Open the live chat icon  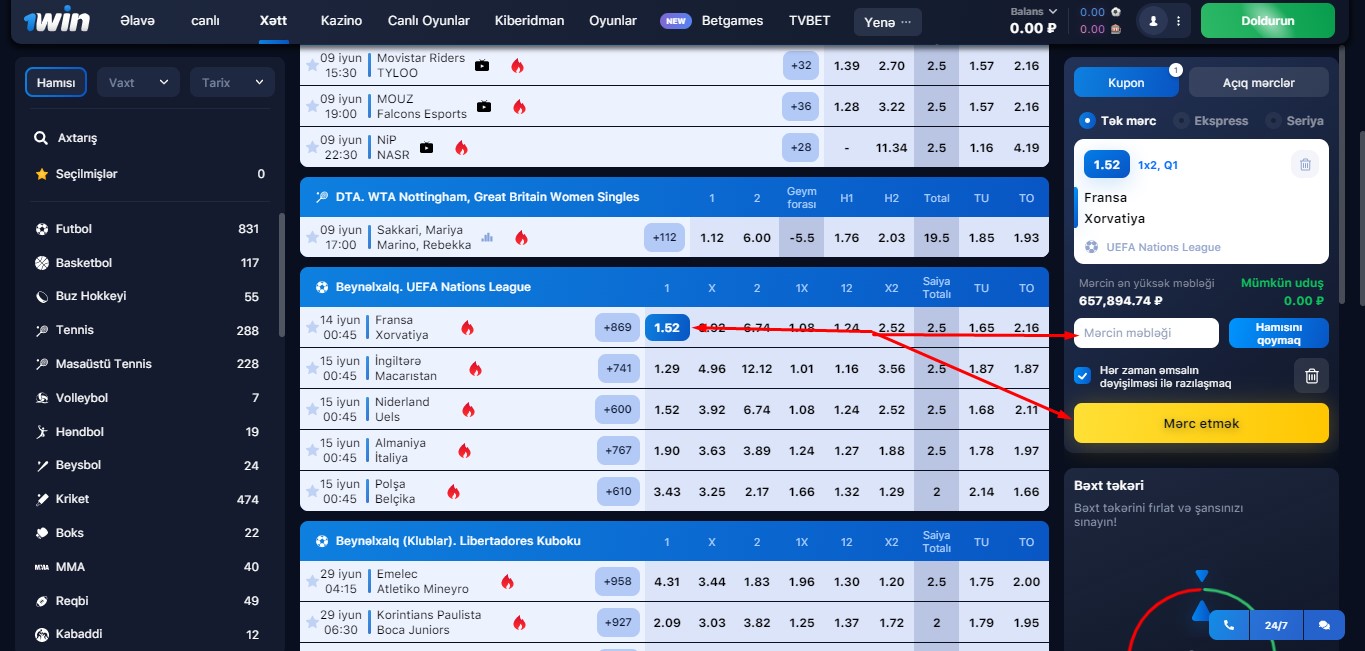(x=1324, y=625)
